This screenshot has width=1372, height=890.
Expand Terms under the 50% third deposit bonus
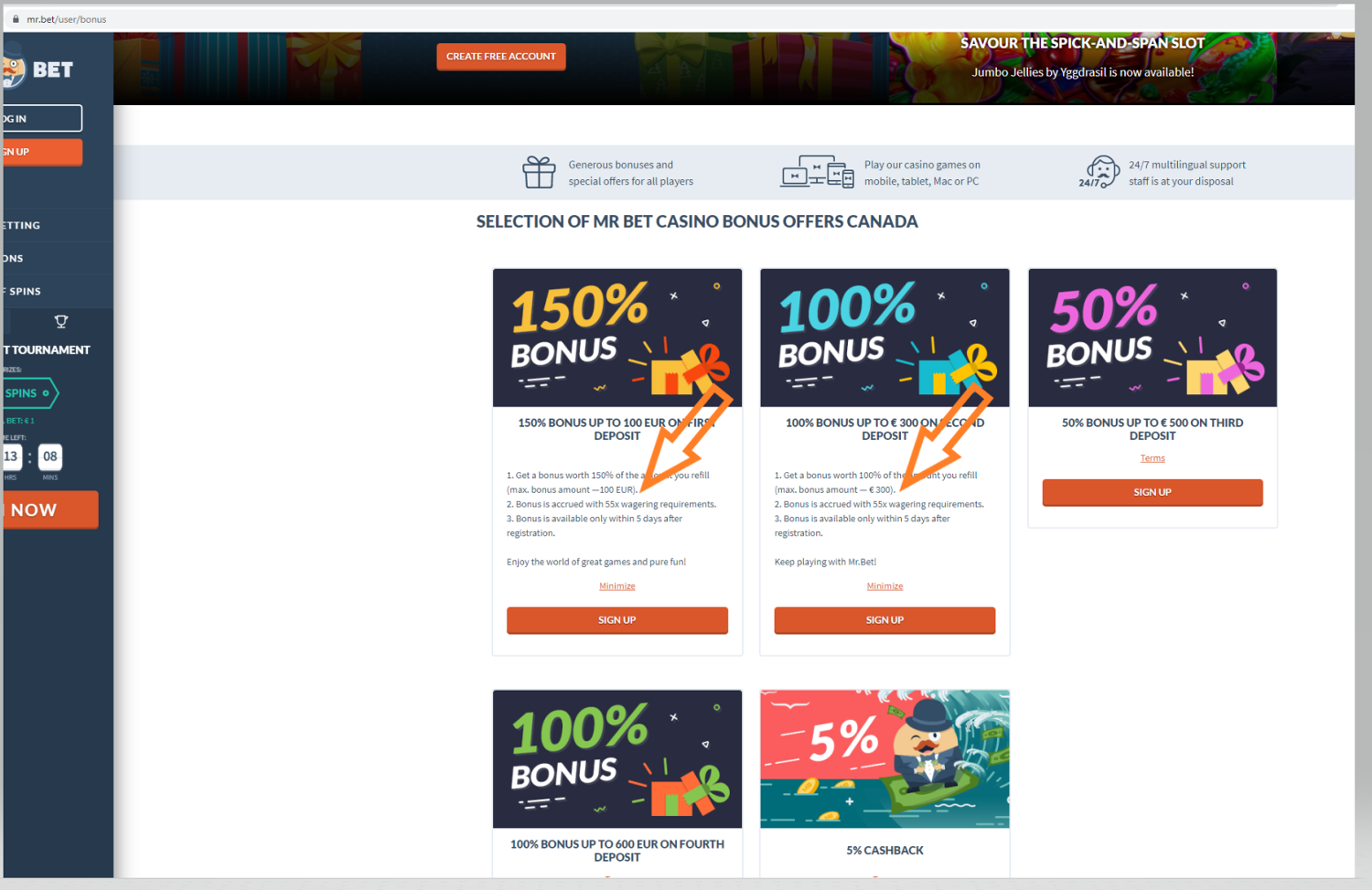[x=1152, y=458]
